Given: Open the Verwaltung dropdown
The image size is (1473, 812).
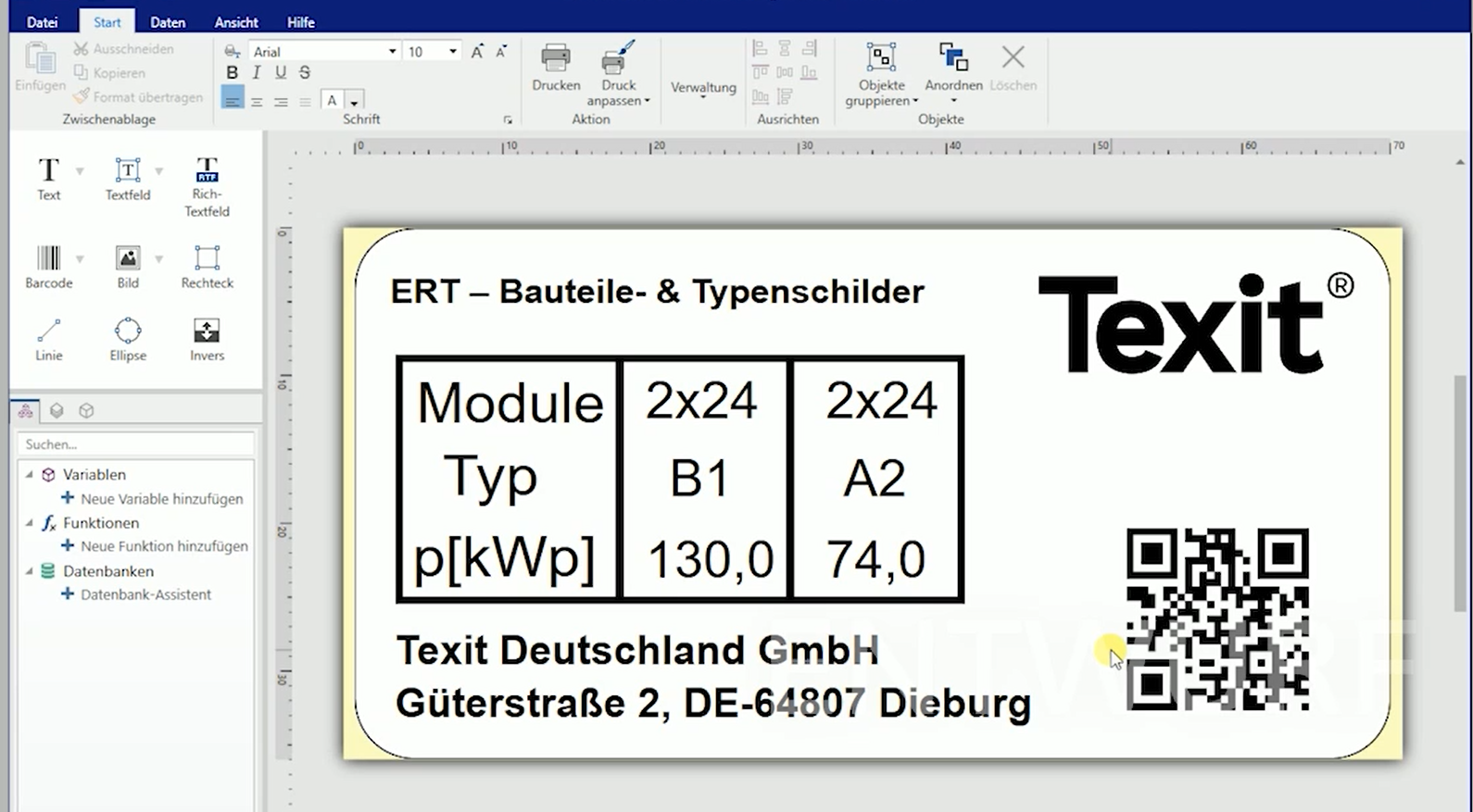Looking at the screenshot, I should (x=703, y=88).
